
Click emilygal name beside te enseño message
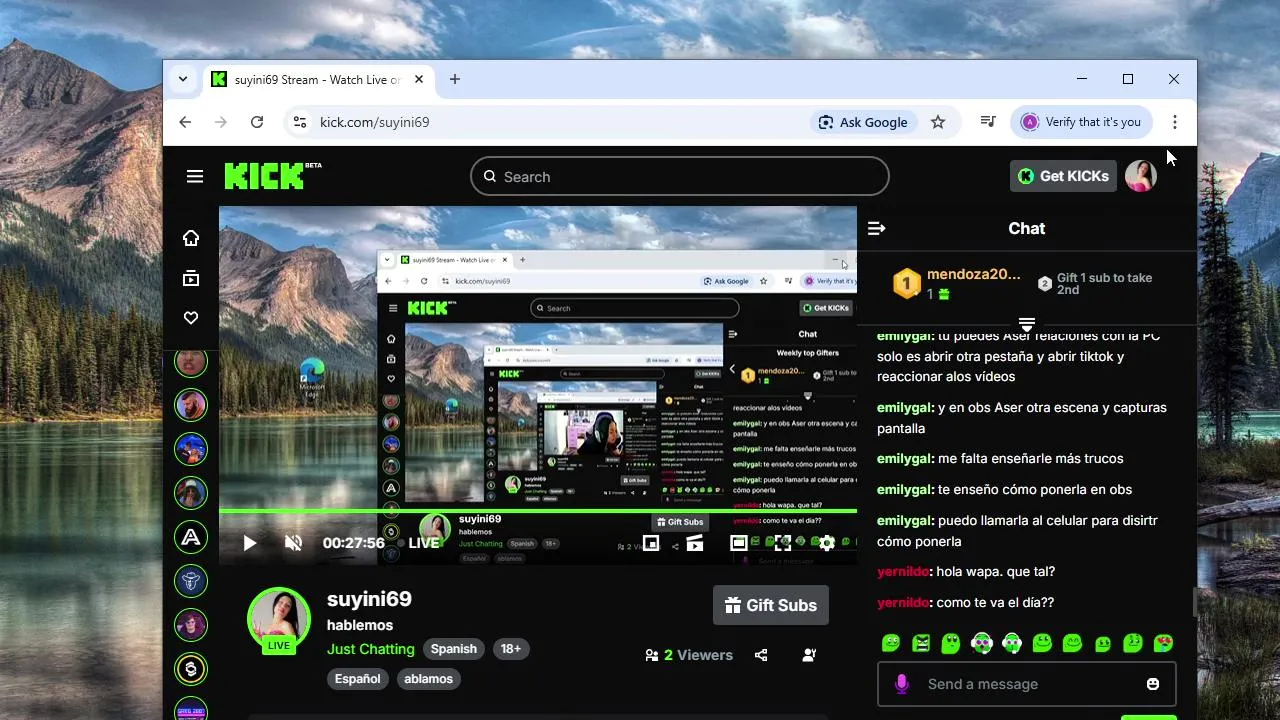[x=905, y=490]
